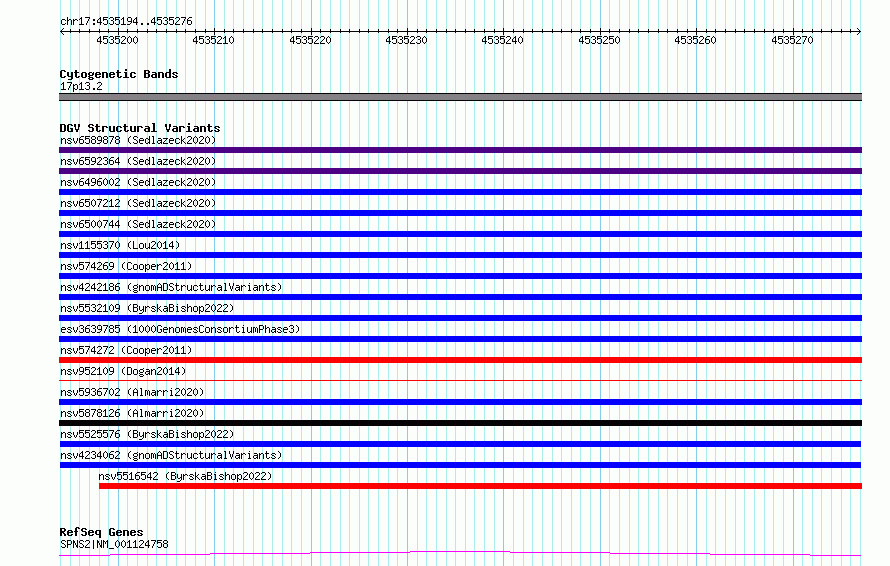Select nsv6500744 (Sedlazeck2020) variant label

[x=138, y=224]
